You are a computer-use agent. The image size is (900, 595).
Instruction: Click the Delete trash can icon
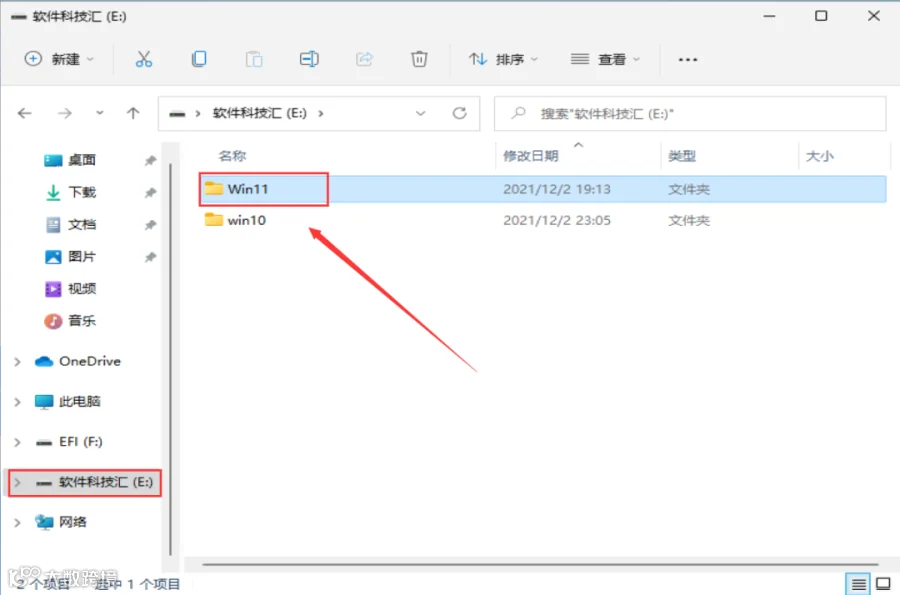(419, 59)
